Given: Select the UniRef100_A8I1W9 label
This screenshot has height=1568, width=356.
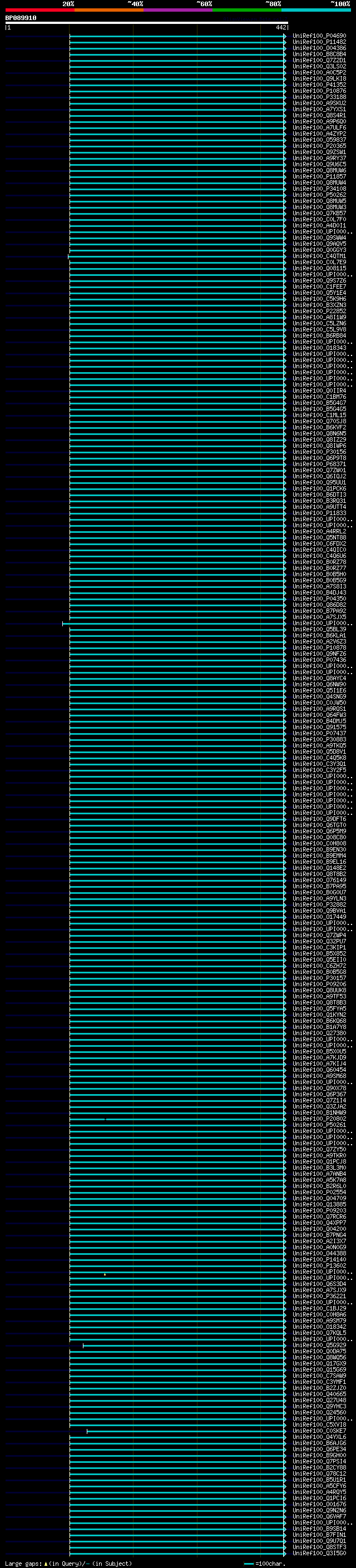Looking at the screenshot, I should 319,317.
